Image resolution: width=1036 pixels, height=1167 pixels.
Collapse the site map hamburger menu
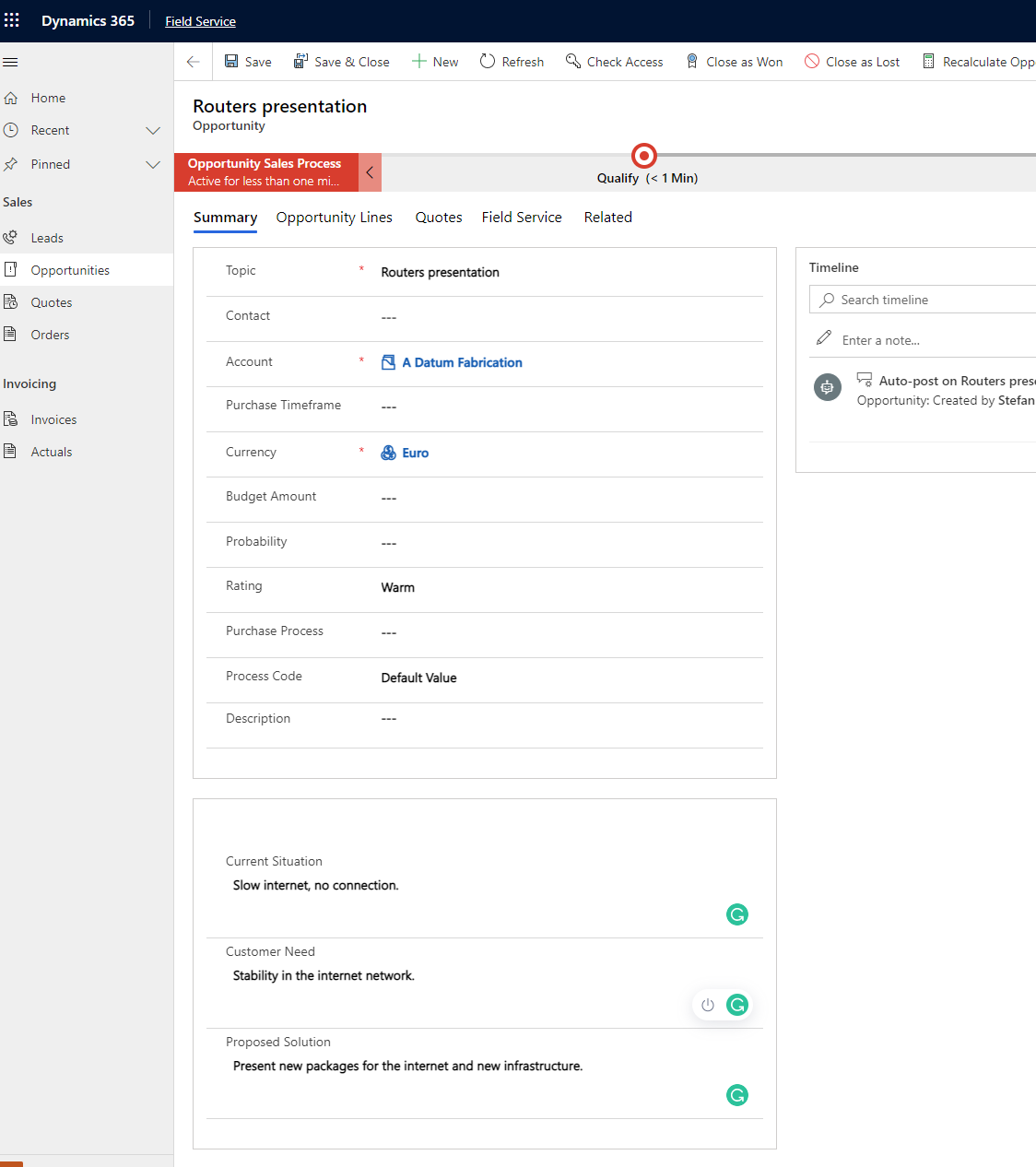pyautogui.click(x=10, y=63)
